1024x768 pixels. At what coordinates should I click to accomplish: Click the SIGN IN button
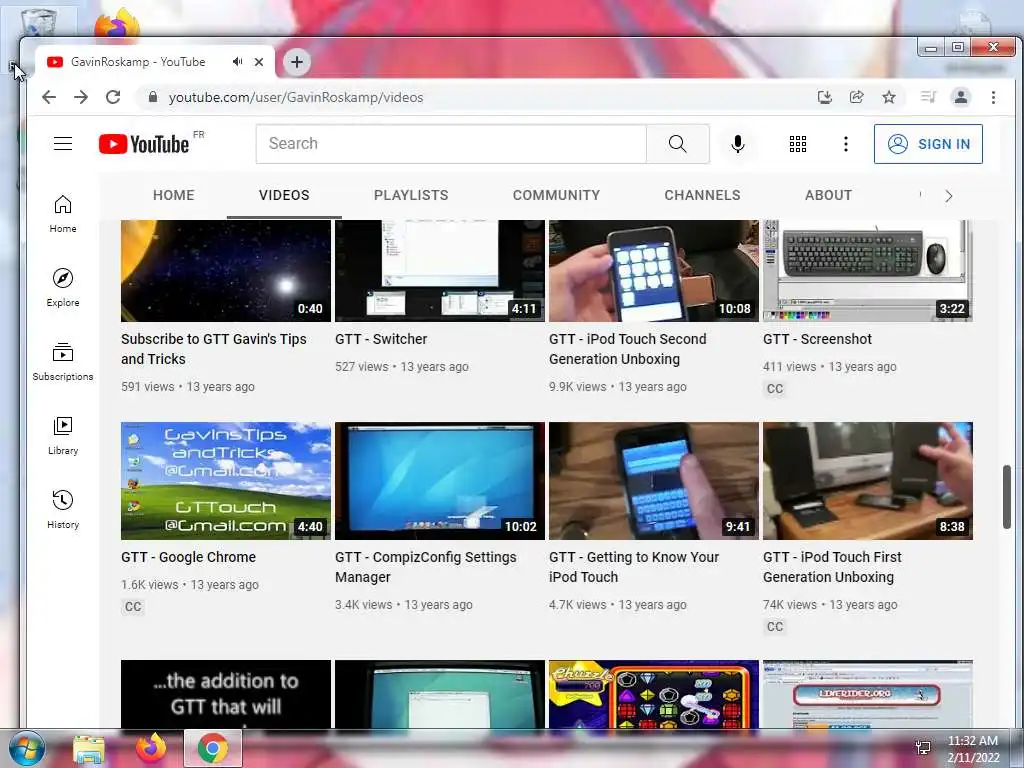click(928, 144)
